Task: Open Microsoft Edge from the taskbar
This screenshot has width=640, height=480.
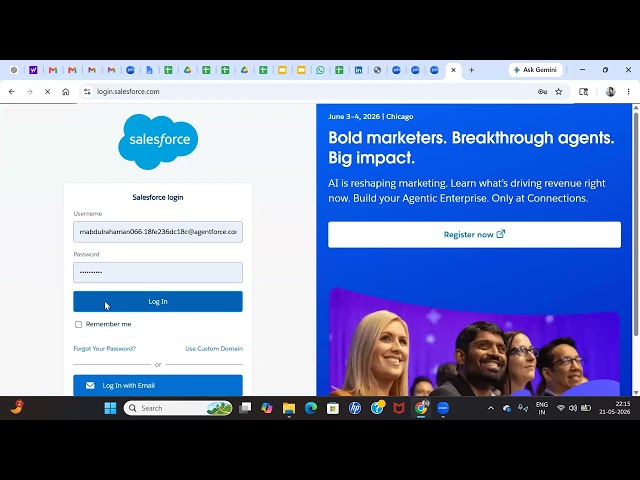Action: 311,408
